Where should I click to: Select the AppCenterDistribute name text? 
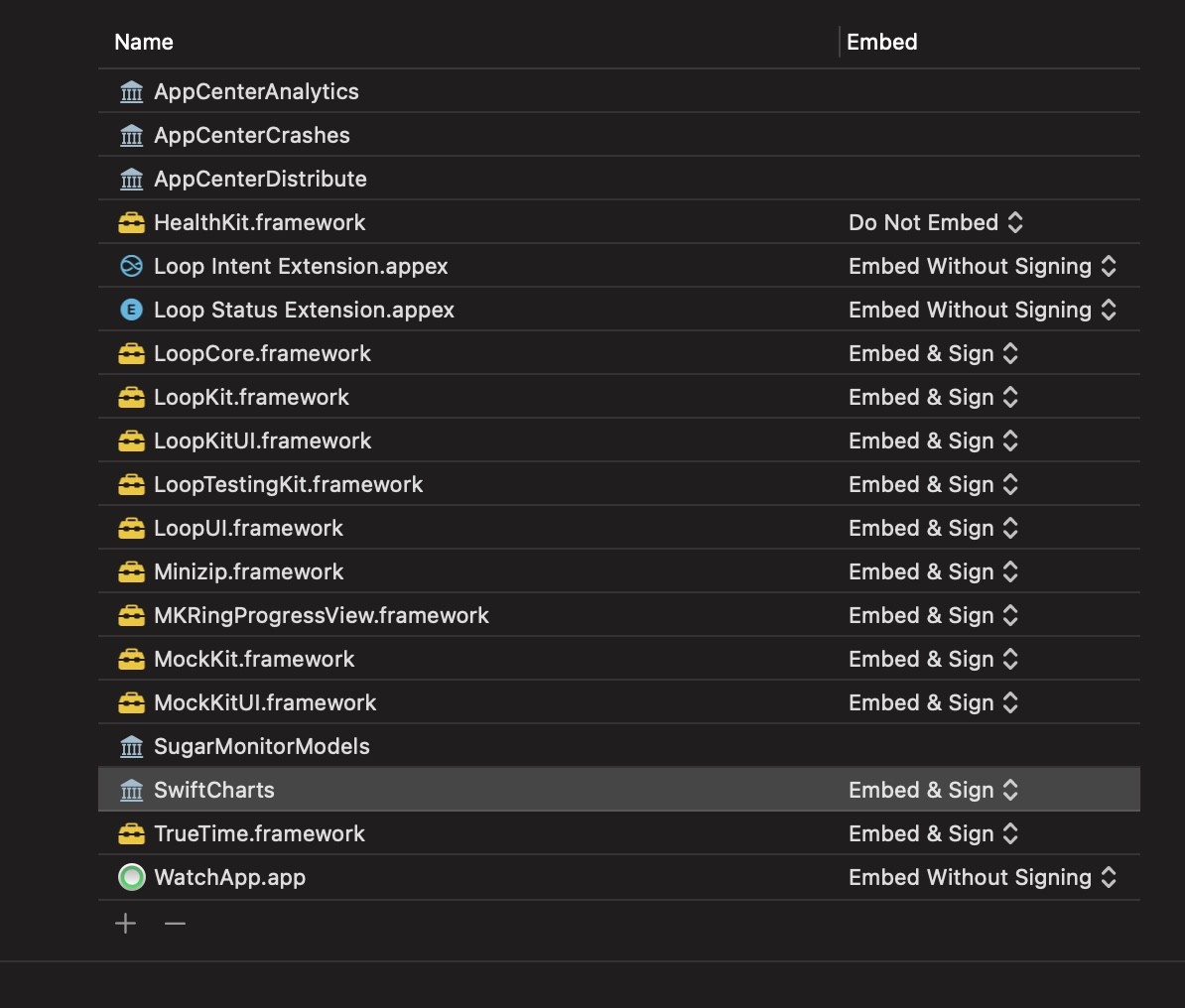(260, 180)
